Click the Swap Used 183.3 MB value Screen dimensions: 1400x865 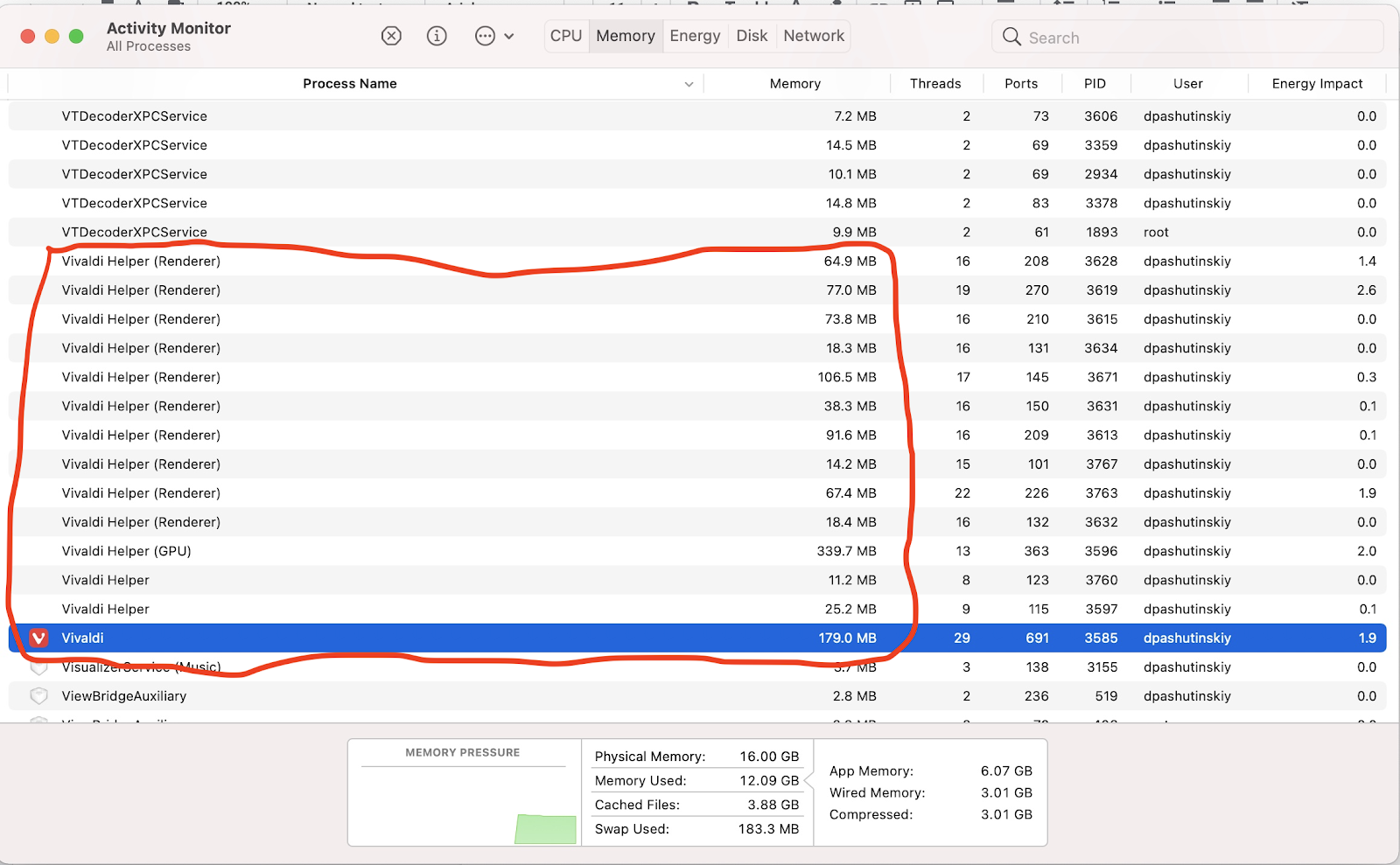768,829
